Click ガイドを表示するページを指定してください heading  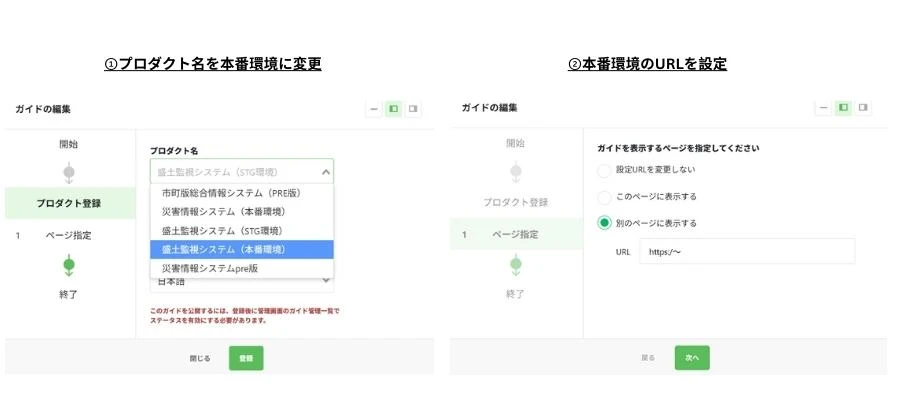click(x=678, y=148)
